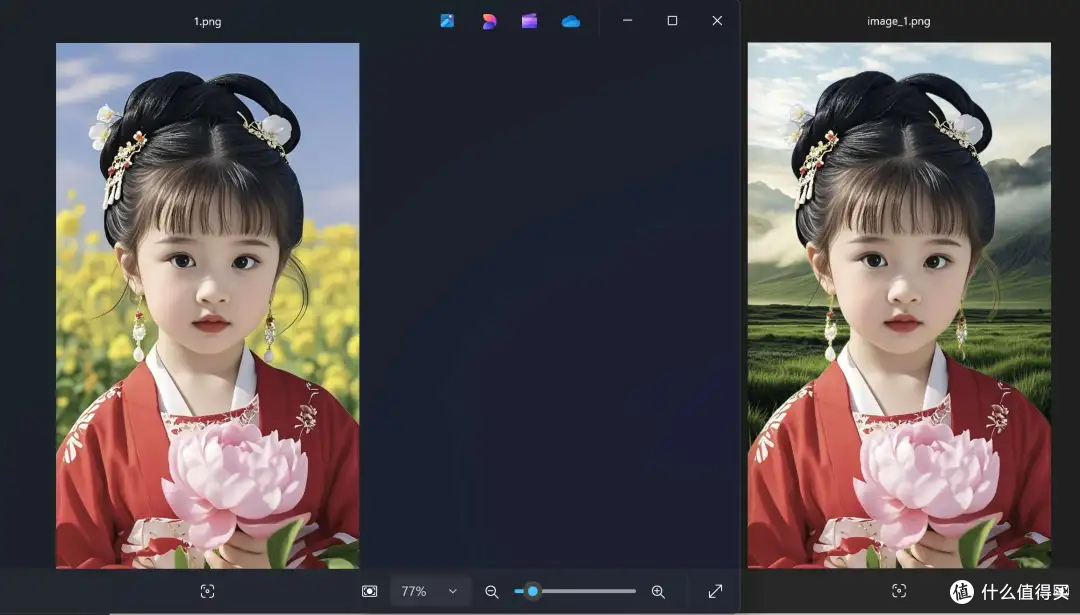Viewport: 1080px width, 615px height.
Task: Open the Edit image tool icon
Action: point(447,21)
